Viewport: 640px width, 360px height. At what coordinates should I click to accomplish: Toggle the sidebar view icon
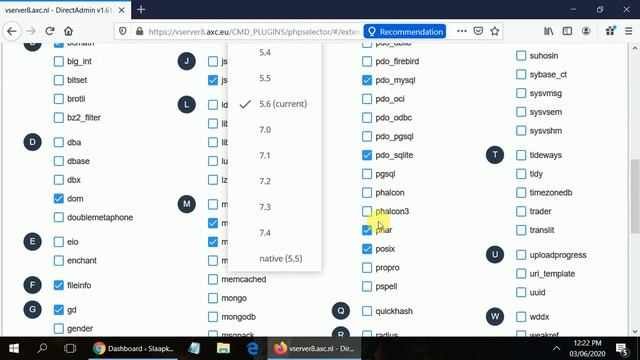(567, 31)
